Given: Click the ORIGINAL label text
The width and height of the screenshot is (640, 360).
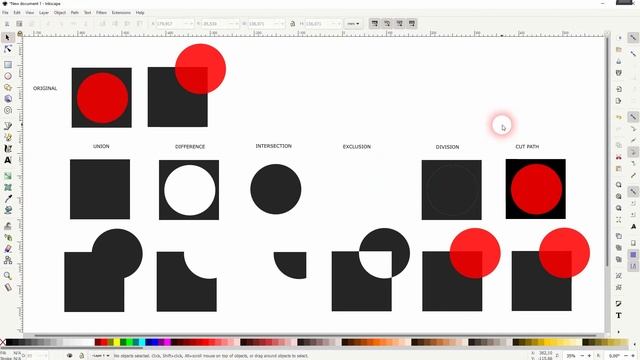Looking at the screenshot, I should (45, 88).
